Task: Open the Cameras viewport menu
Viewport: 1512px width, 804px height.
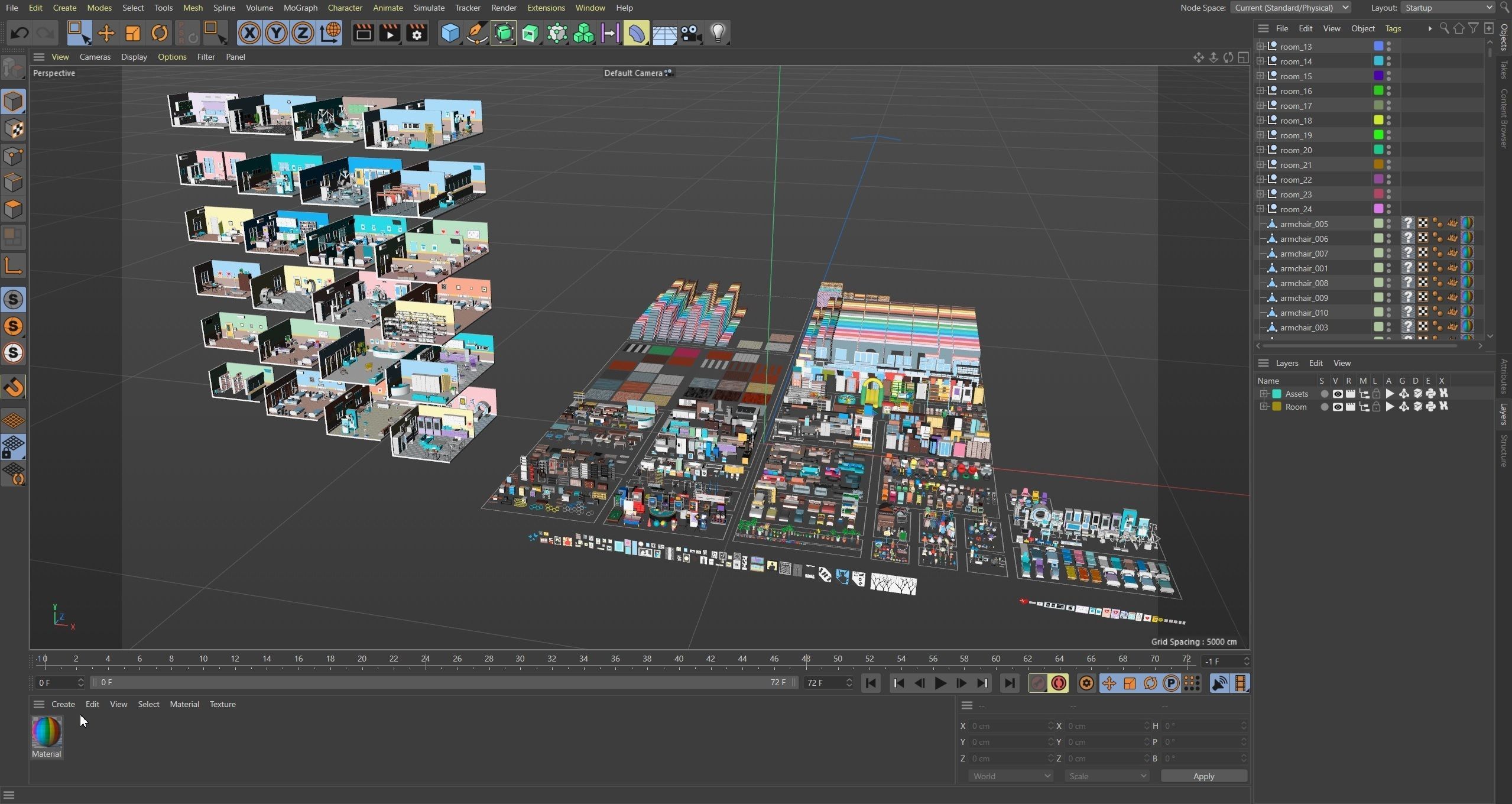Action: (x=95, y=57)
